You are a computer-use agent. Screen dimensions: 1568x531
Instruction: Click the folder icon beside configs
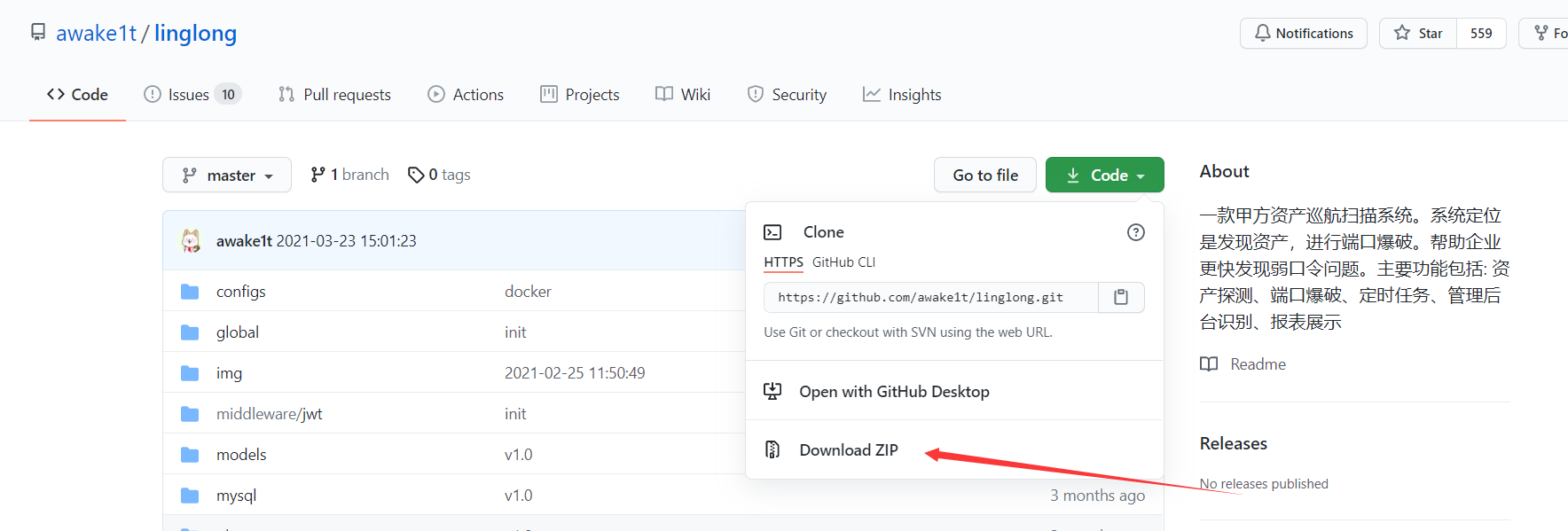tap(190, 291)
